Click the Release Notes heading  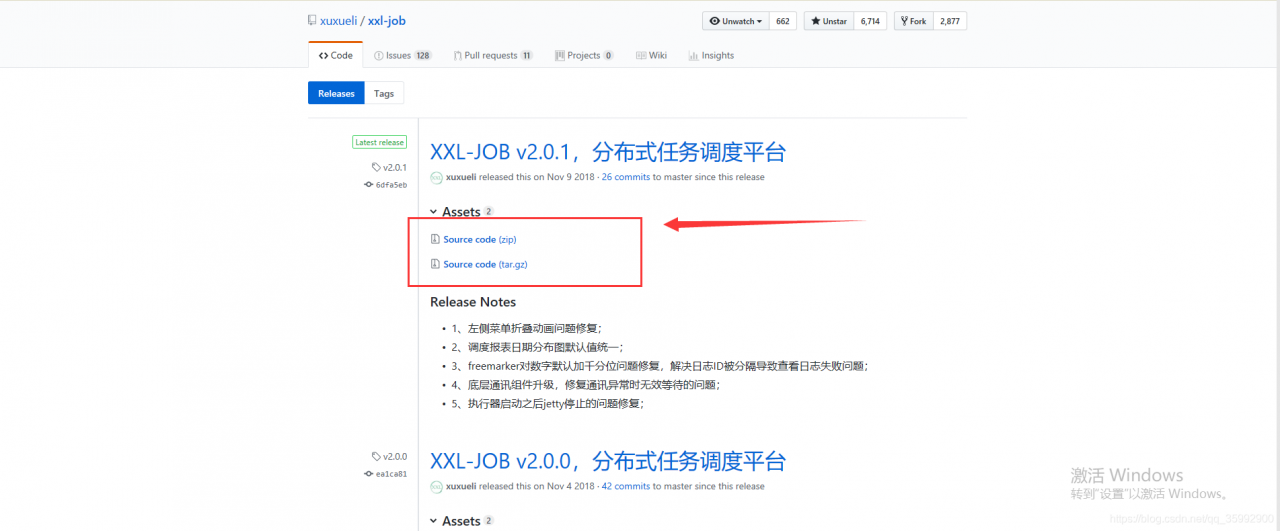click(x=473, y=302)
